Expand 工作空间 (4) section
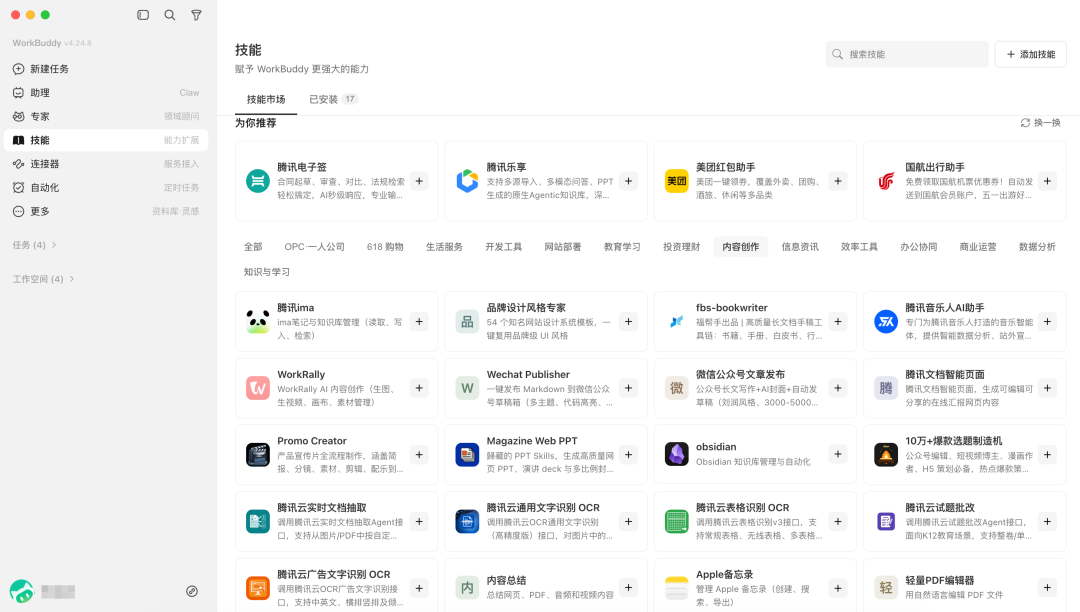The width and height of the screenshot is (1080, 612). 43,279
